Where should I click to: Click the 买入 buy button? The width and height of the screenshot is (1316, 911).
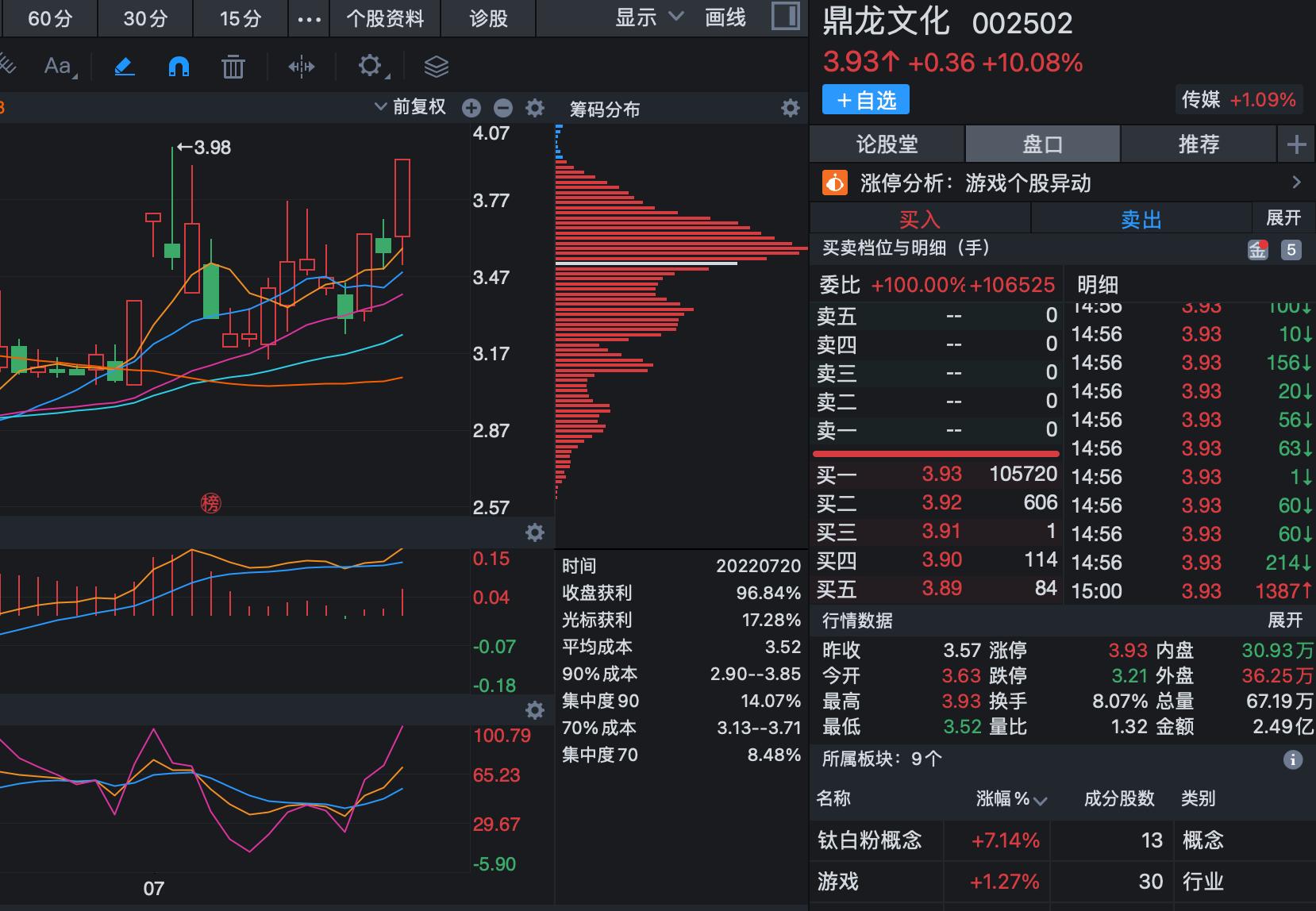[x=920, y=219]
